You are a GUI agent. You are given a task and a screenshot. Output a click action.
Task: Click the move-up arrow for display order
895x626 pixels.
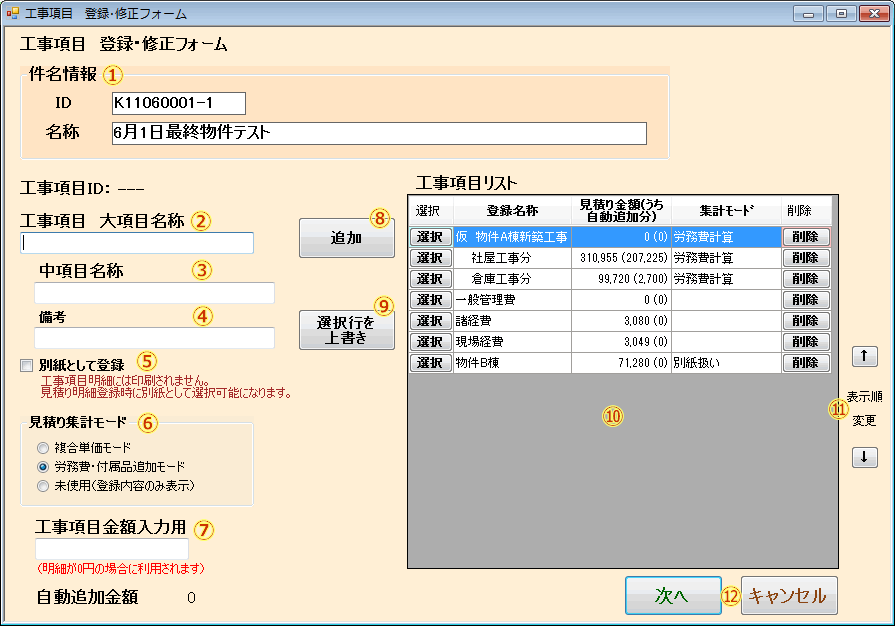[x=865, y=356]
